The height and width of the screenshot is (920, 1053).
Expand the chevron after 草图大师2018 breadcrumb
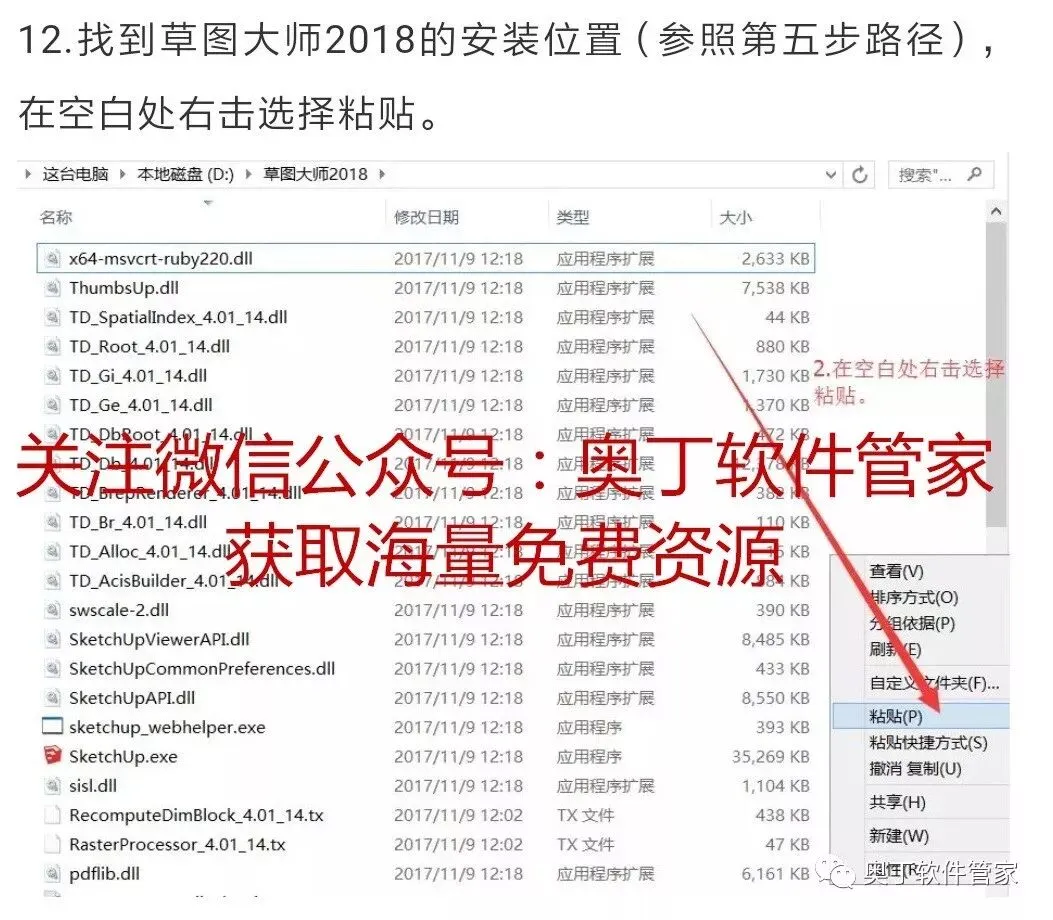[x=382, y=175]
